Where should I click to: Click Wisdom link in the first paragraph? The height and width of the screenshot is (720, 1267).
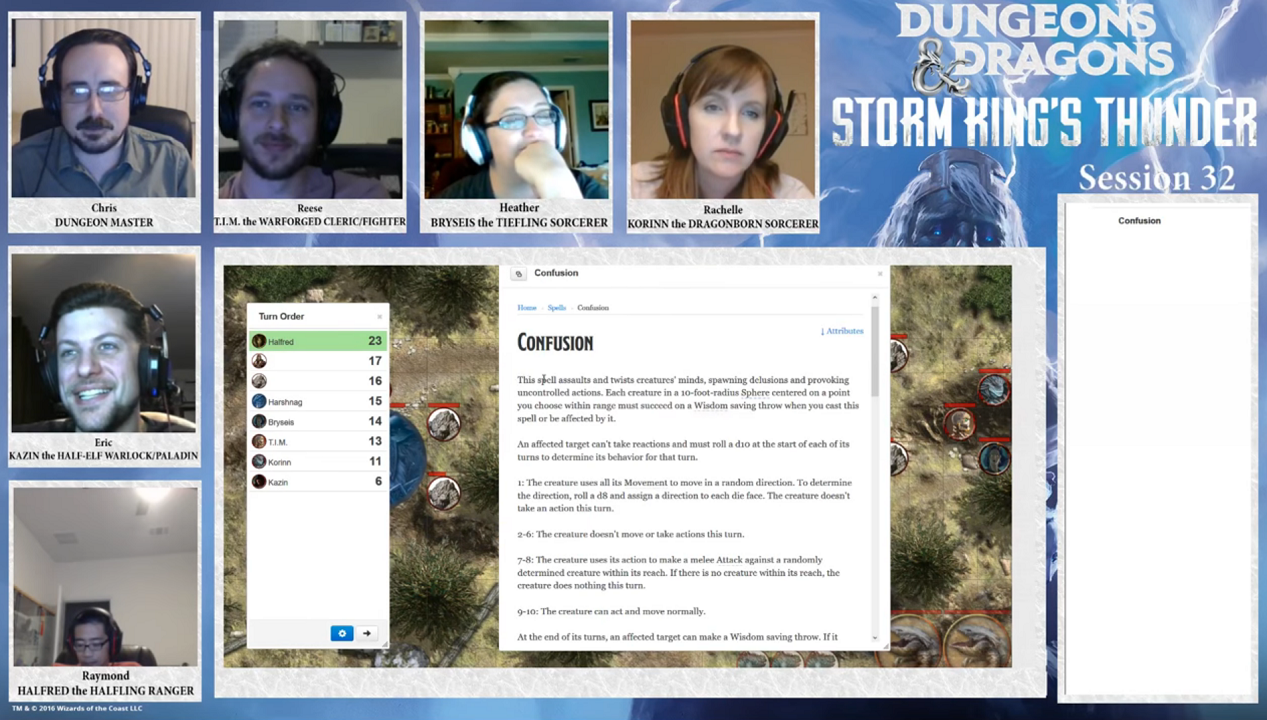(711, 406)
